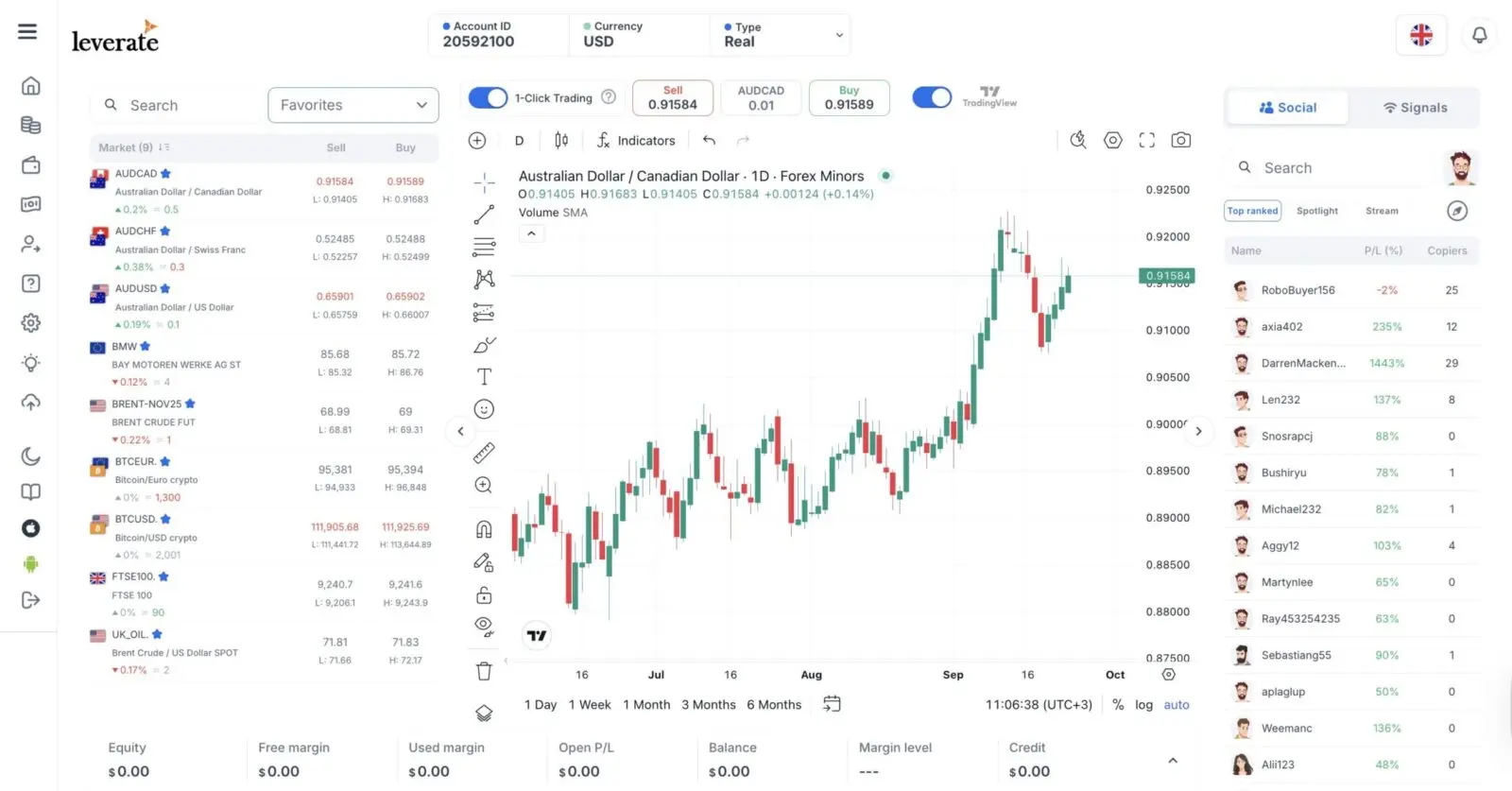Open the Favorites market dropdown
1512x791 pixels.
tap(353, 105)
